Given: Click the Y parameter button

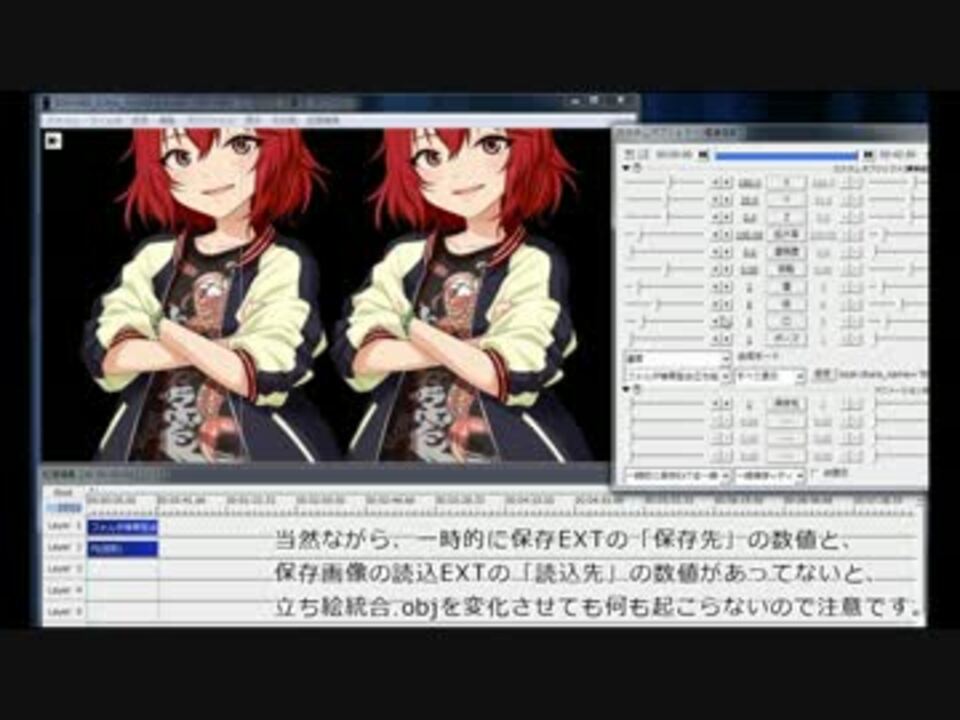Looking at the screenshot, I should [x=787, y=200].
